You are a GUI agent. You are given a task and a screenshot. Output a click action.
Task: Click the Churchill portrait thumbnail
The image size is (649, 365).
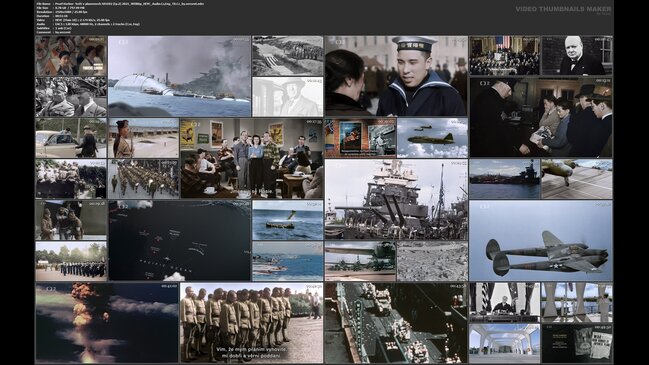577,55
